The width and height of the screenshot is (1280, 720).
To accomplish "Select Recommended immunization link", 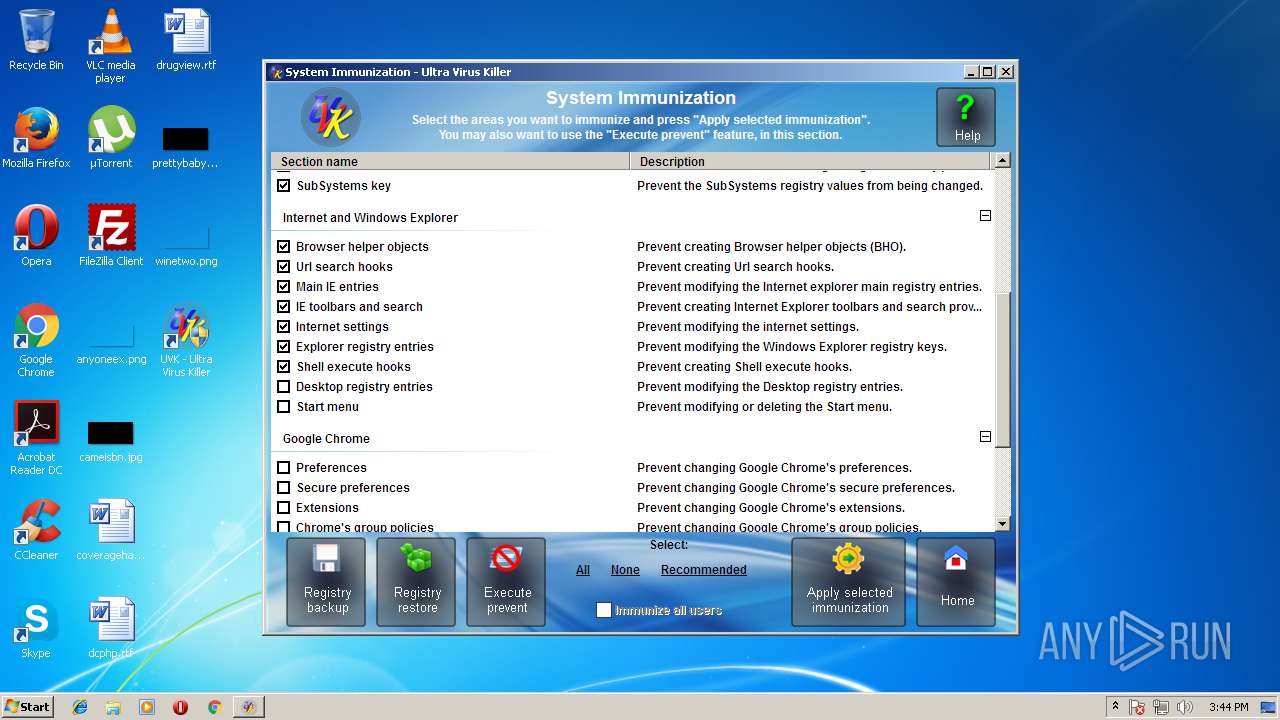I will (704, 570).
